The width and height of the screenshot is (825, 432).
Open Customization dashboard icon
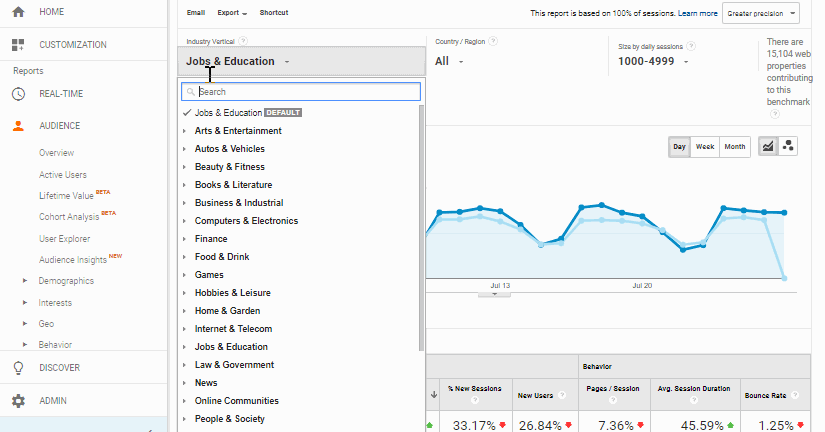18,45
